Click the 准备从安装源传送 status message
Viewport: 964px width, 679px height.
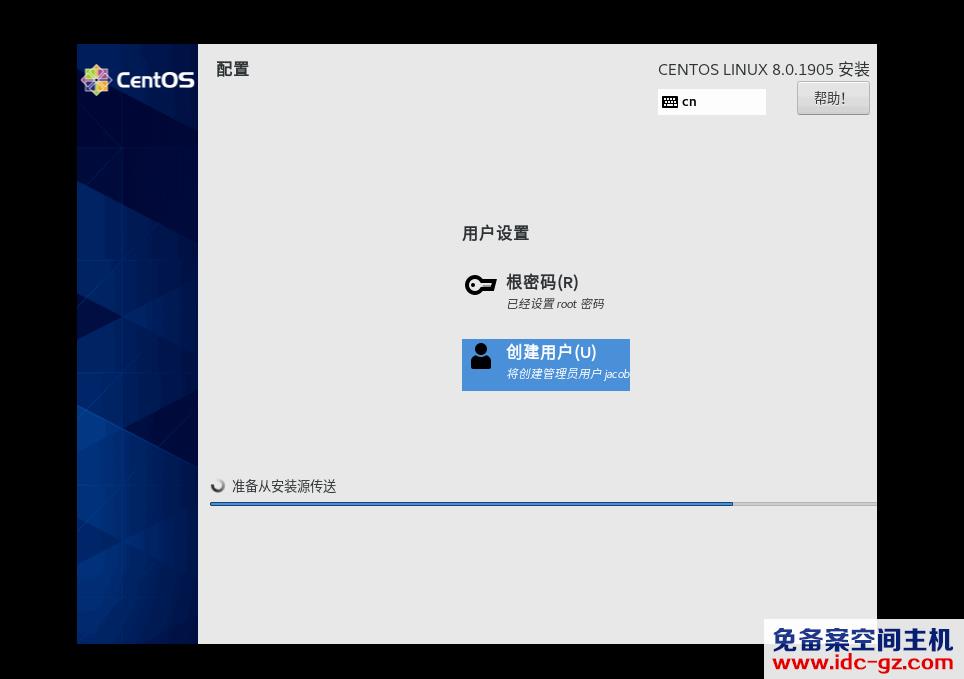283,486
